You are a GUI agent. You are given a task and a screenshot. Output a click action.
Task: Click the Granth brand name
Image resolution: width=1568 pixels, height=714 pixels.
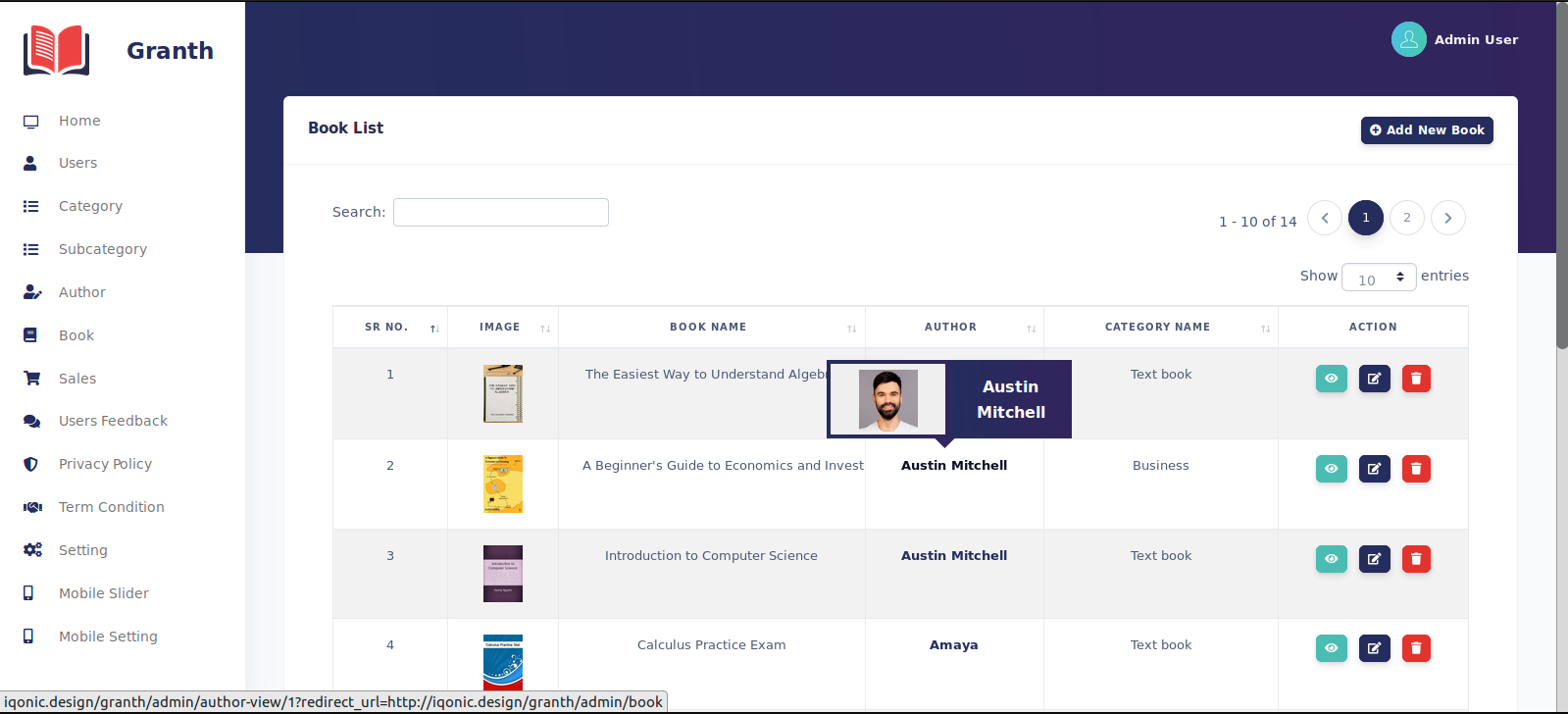170,51
